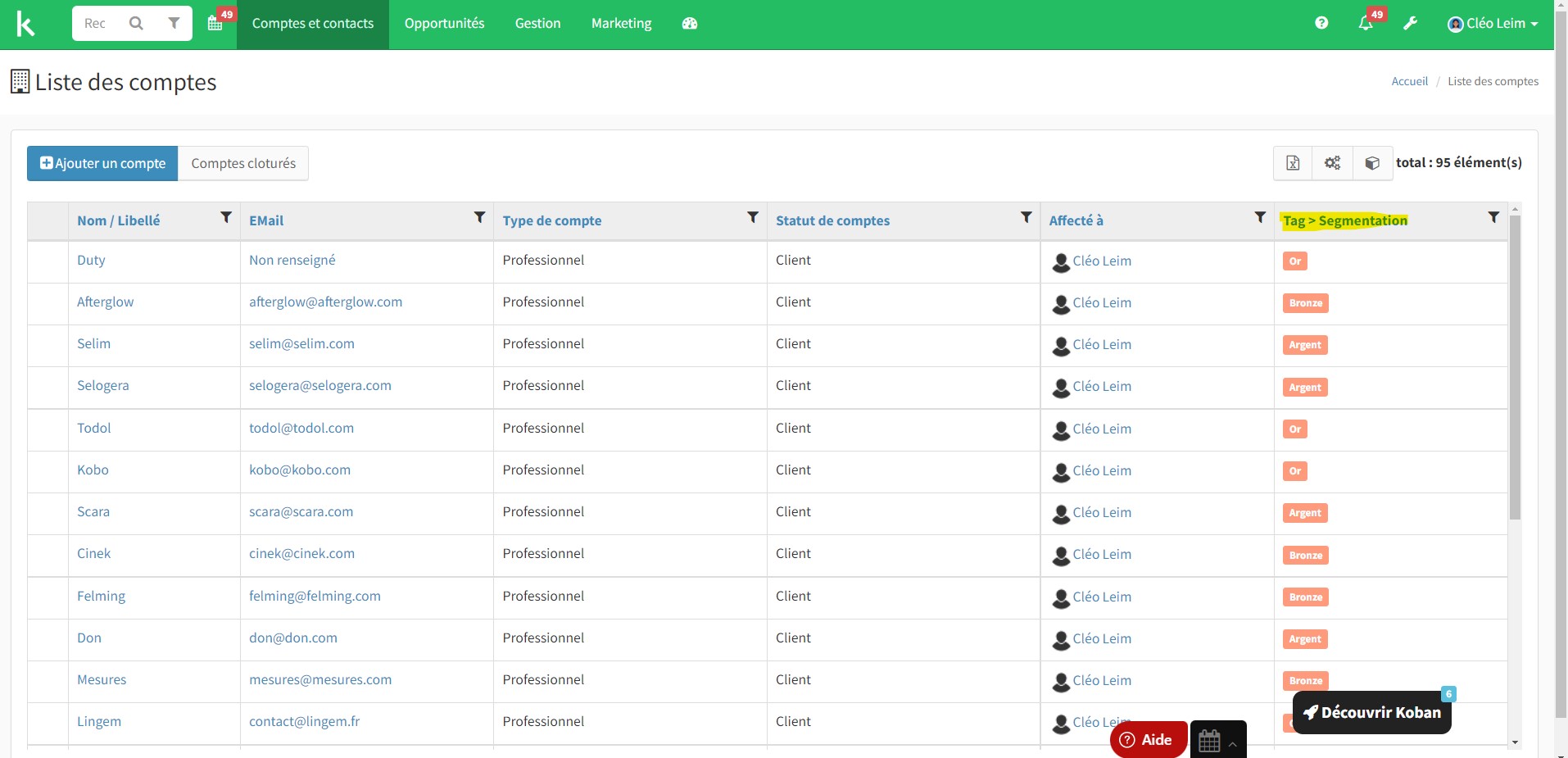The width and height of the screenshot is (1568, 758).
Task: Export list with the Excel file icon
Action: pos(1293,163)
